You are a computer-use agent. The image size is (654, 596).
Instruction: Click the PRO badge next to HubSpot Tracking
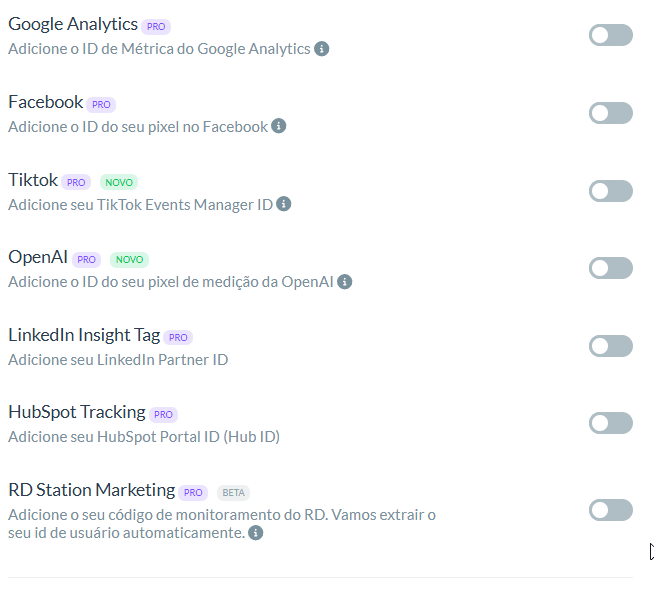(x=163, y=415)
